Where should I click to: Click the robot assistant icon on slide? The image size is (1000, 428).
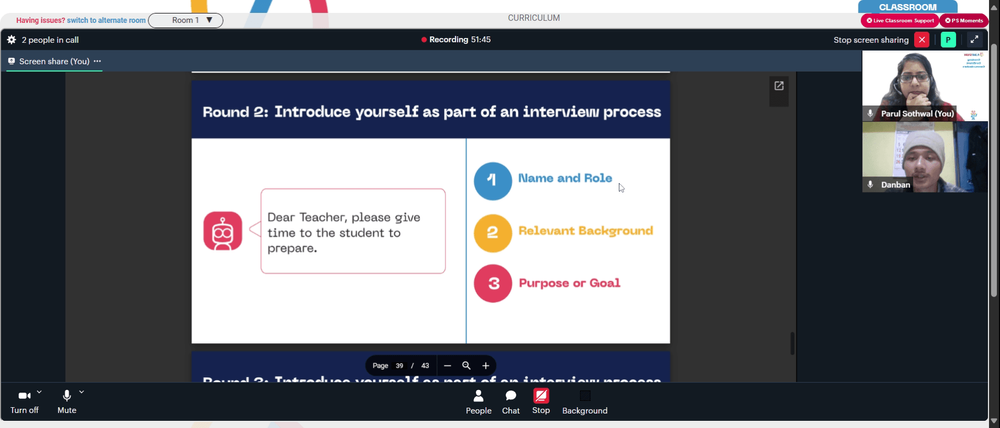(223, 231)
